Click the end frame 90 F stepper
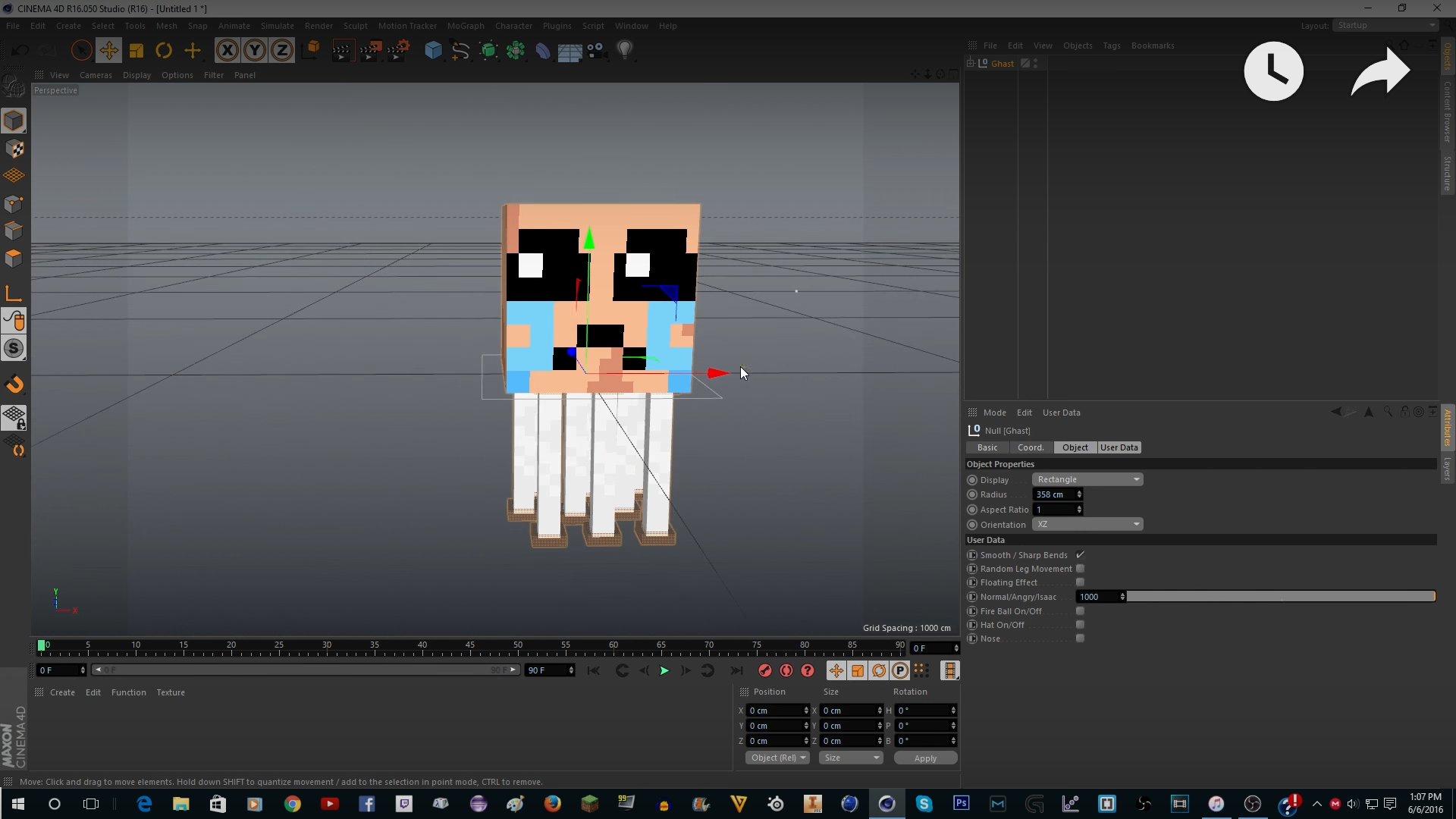Viewport: 1456px width, 819px height. pos(571,670)
